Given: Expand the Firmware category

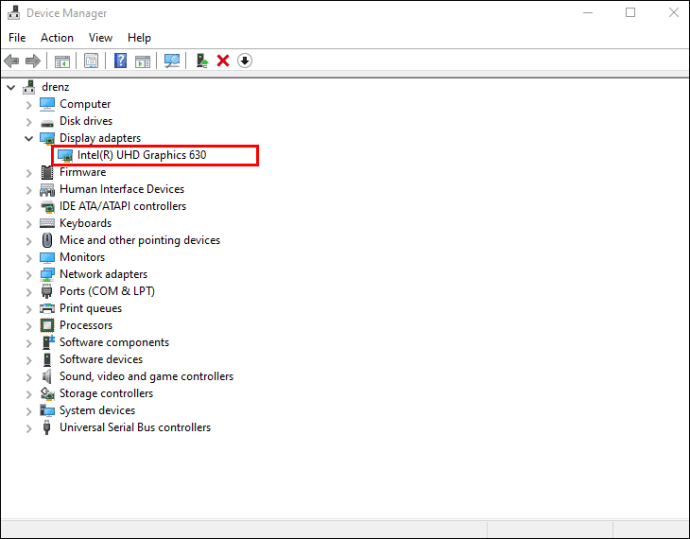Looking at the screenshot, I should click(29, 173).
